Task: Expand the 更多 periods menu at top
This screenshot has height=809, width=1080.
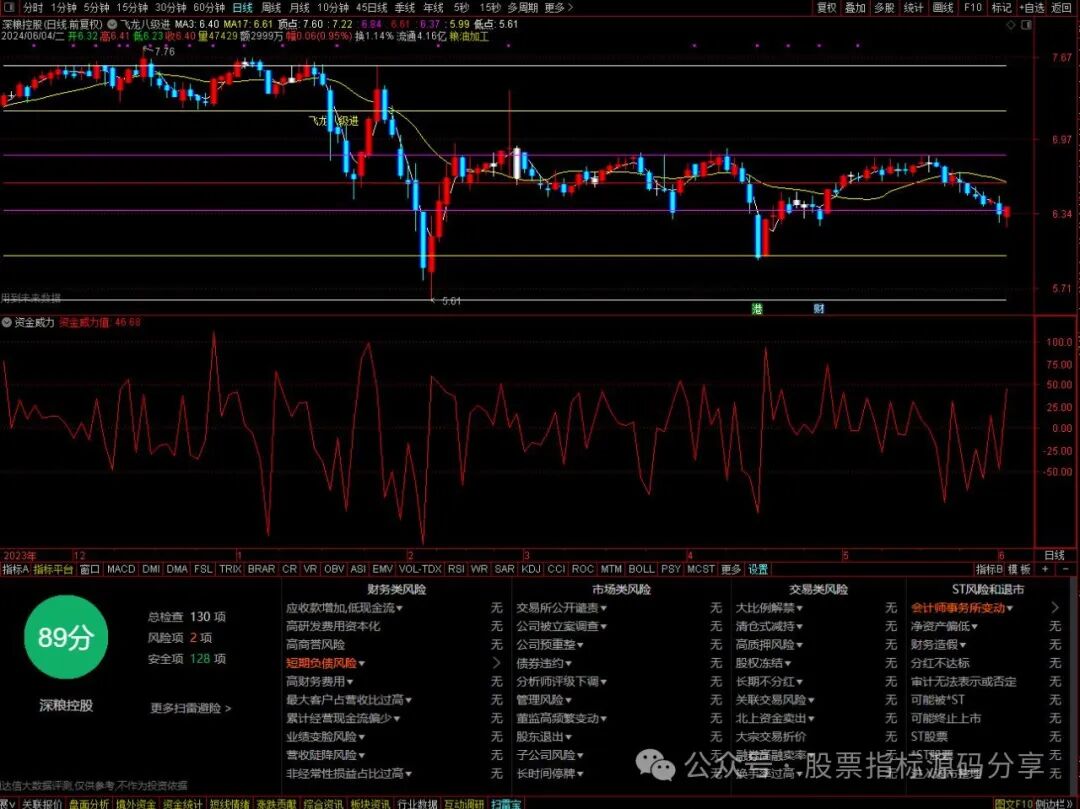Action: pos(559,8)
